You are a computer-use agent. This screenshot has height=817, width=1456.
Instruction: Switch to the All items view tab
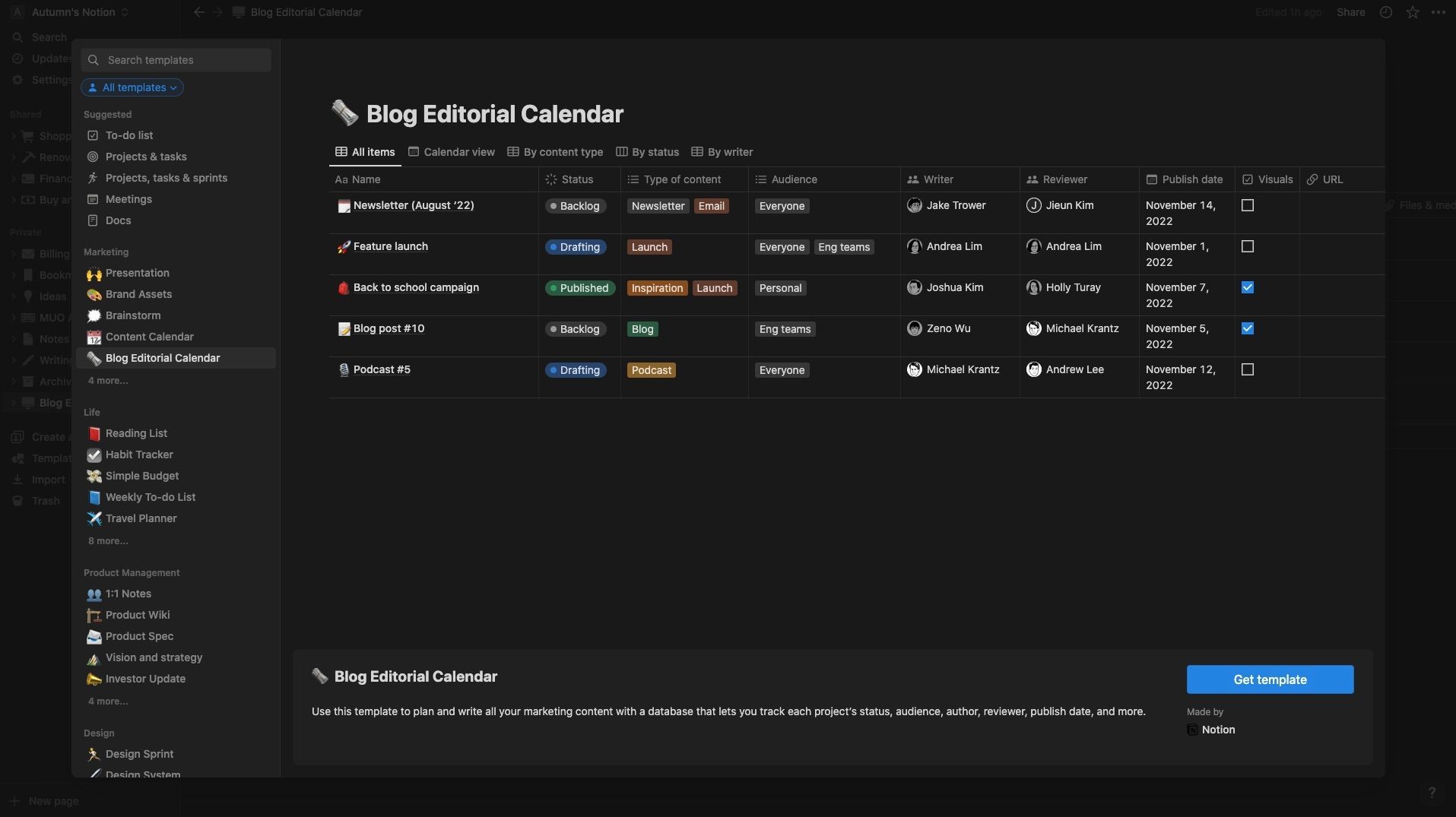[x=366, y=152]
